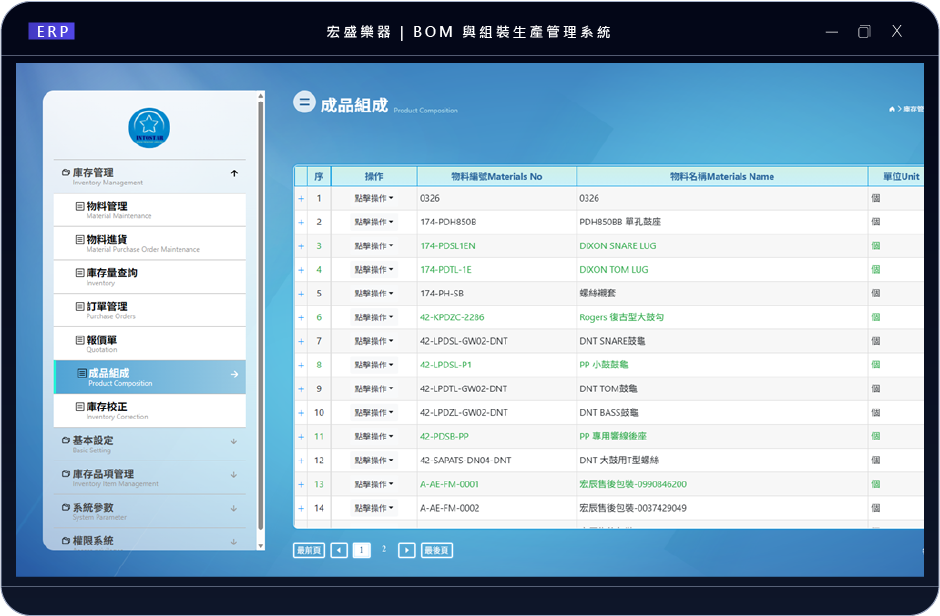940x616 pixels.
Task: Go to the next page arrow
Action: click(x=406, y=550)
